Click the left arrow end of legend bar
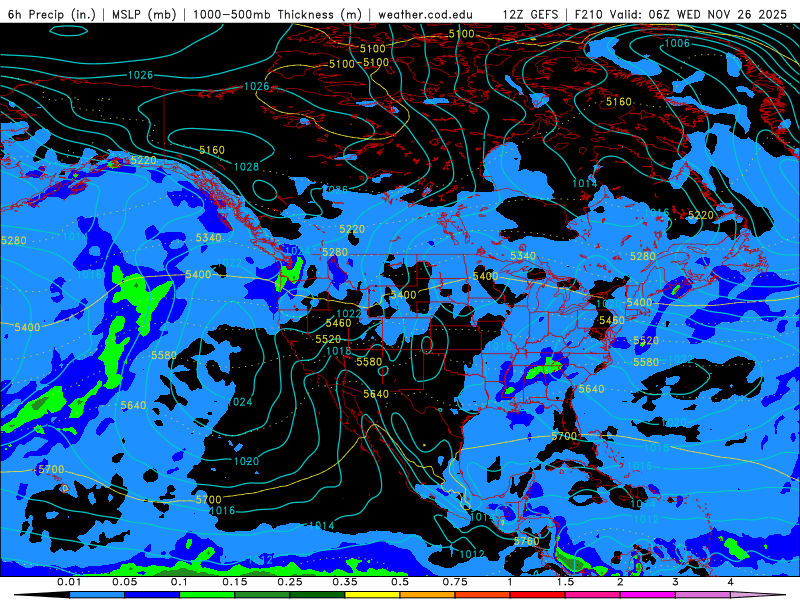This screenshot has height=600, width=800. [41, 595]
